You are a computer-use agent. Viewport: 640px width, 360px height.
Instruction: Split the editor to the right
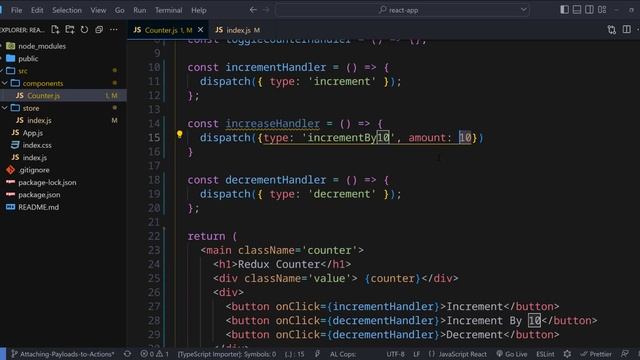point(627,29)
